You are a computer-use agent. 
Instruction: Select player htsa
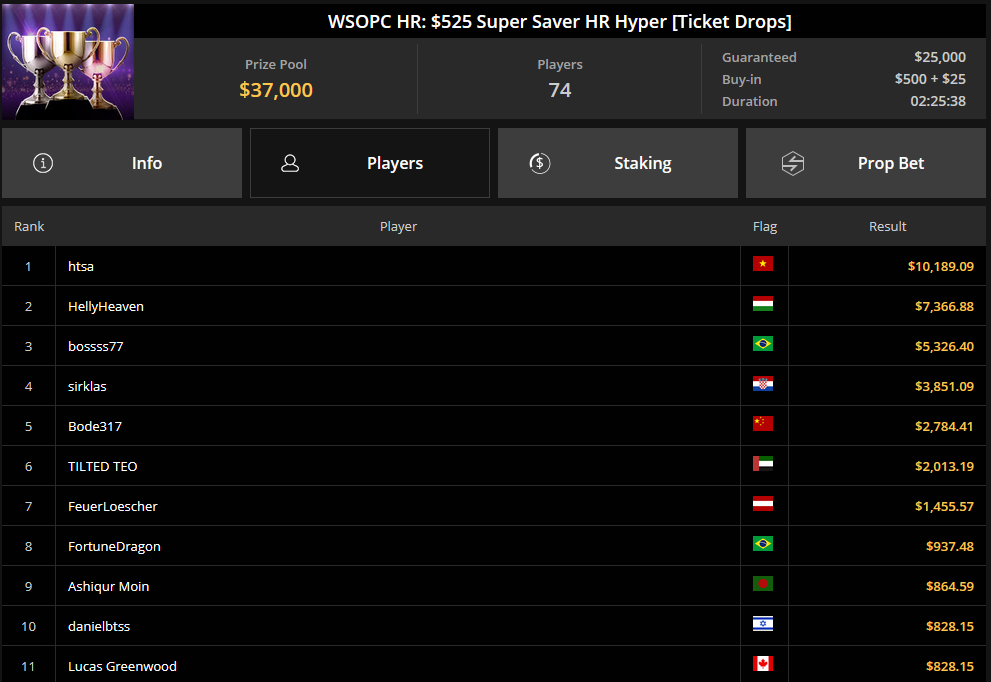point(81,266)
